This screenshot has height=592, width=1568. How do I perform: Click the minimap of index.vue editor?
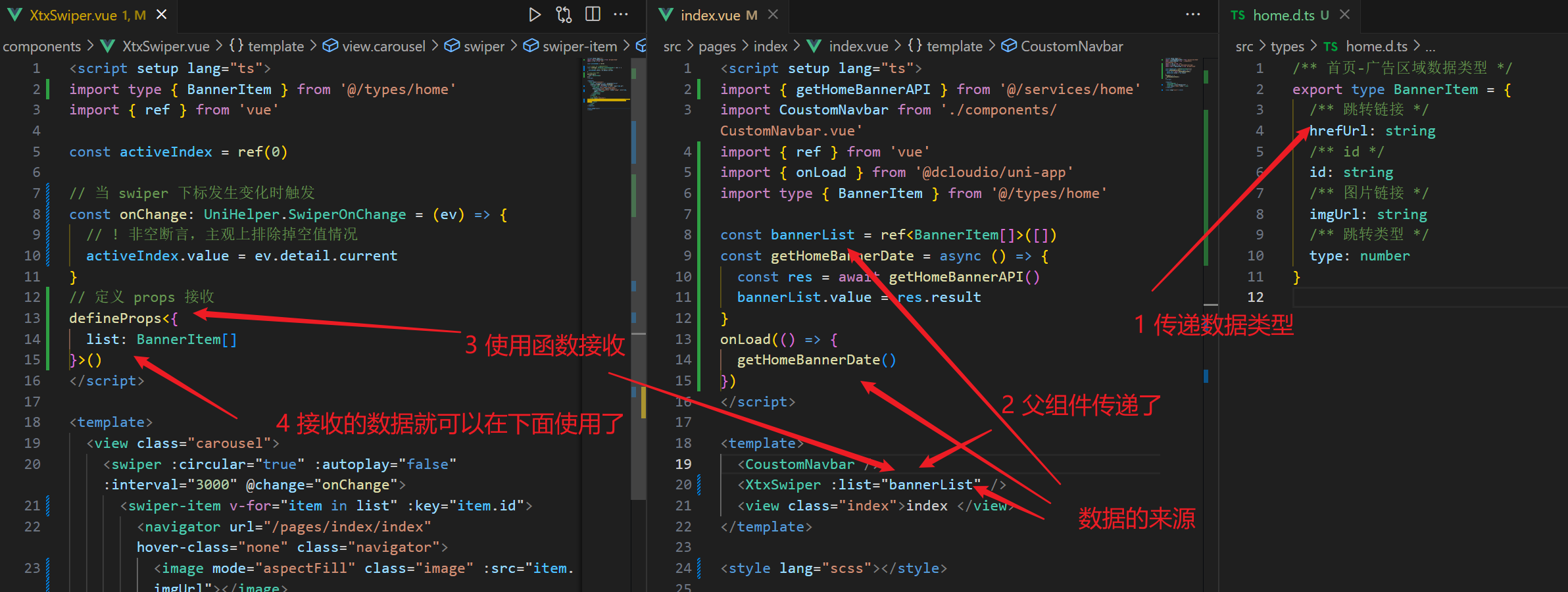click(x=1181, y=74)
